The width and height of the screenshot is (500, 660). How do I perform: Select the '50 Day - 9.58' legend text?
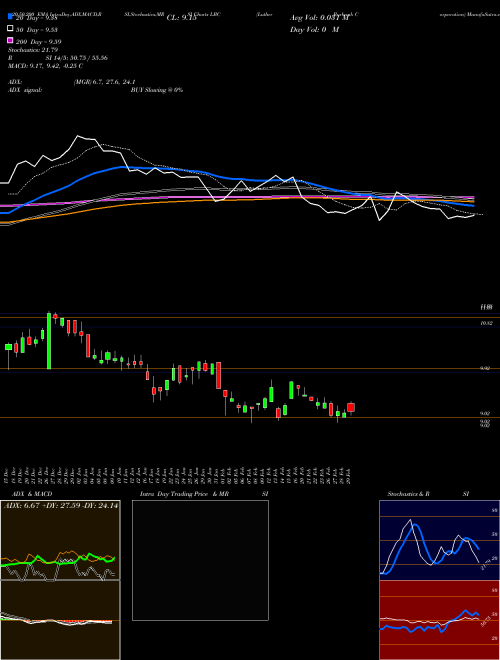click(x=36, y=29)
